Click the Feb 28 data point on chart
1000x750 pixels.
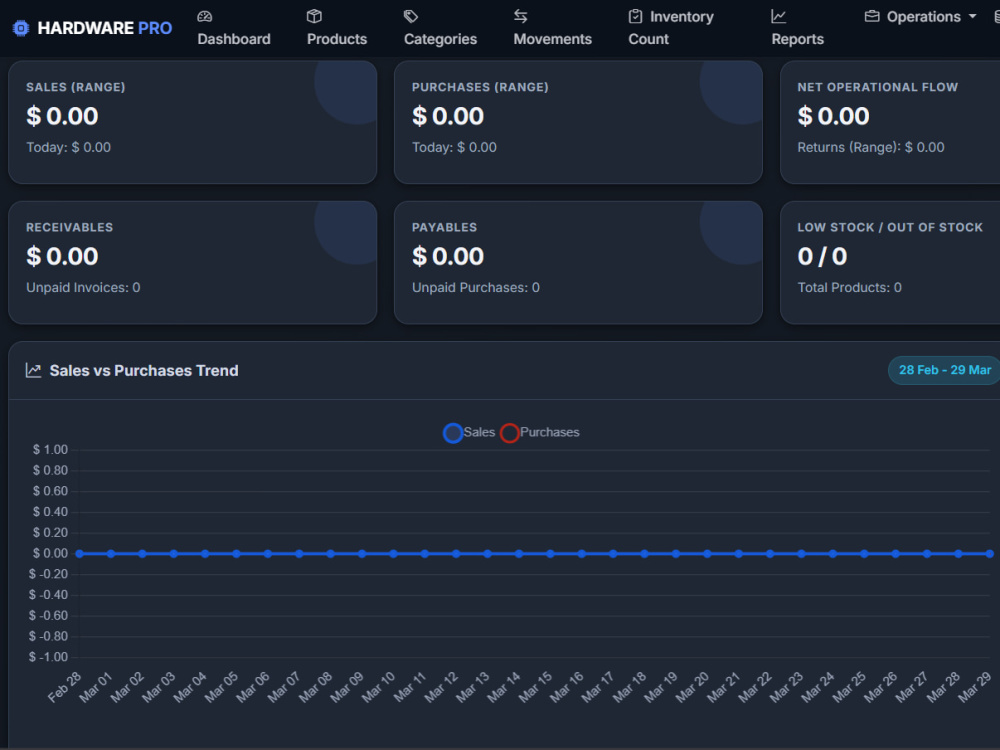click(x=80, y=554)
